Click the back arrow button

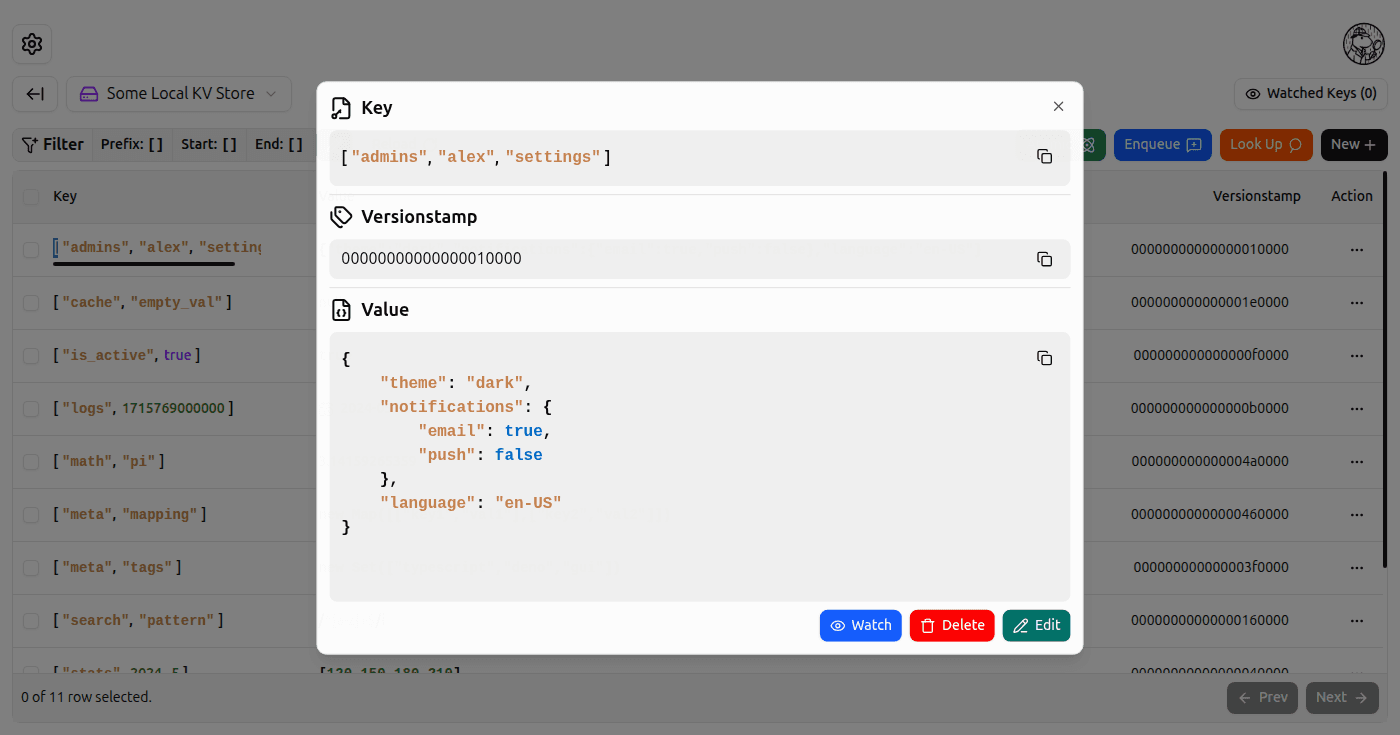pos(35,94)
